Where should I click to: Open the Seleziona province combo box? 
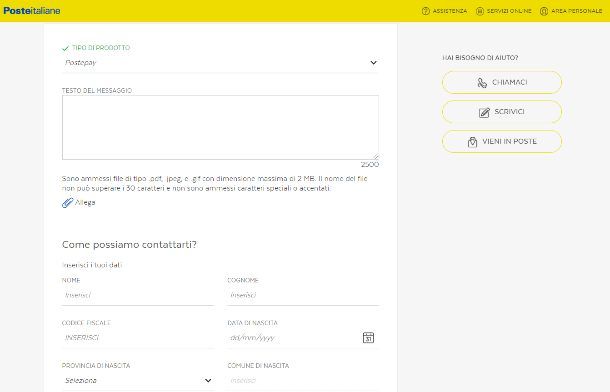[138, 380]
